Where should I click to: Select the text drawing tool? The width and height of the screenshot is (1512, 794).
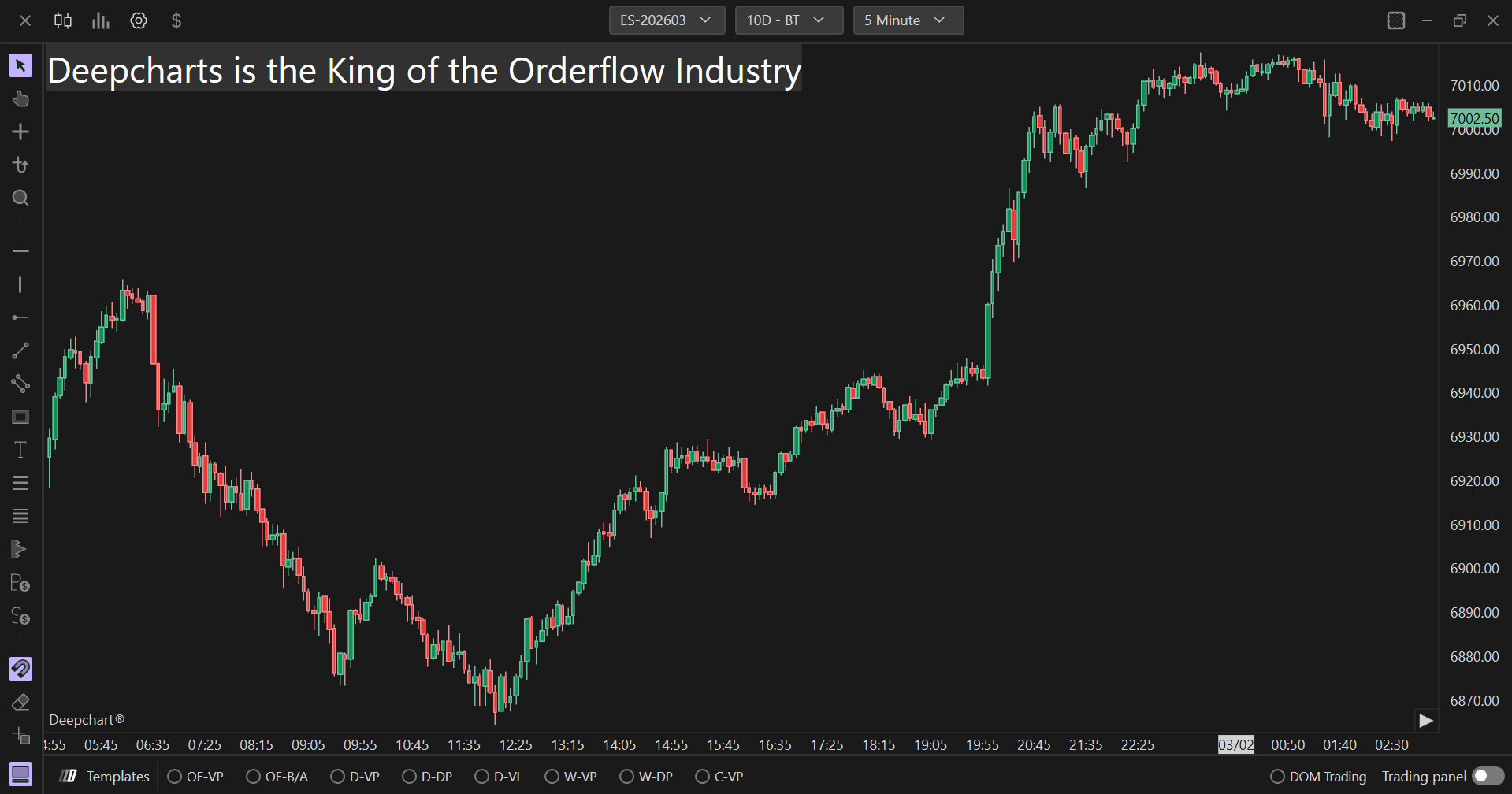coord(20,450)
